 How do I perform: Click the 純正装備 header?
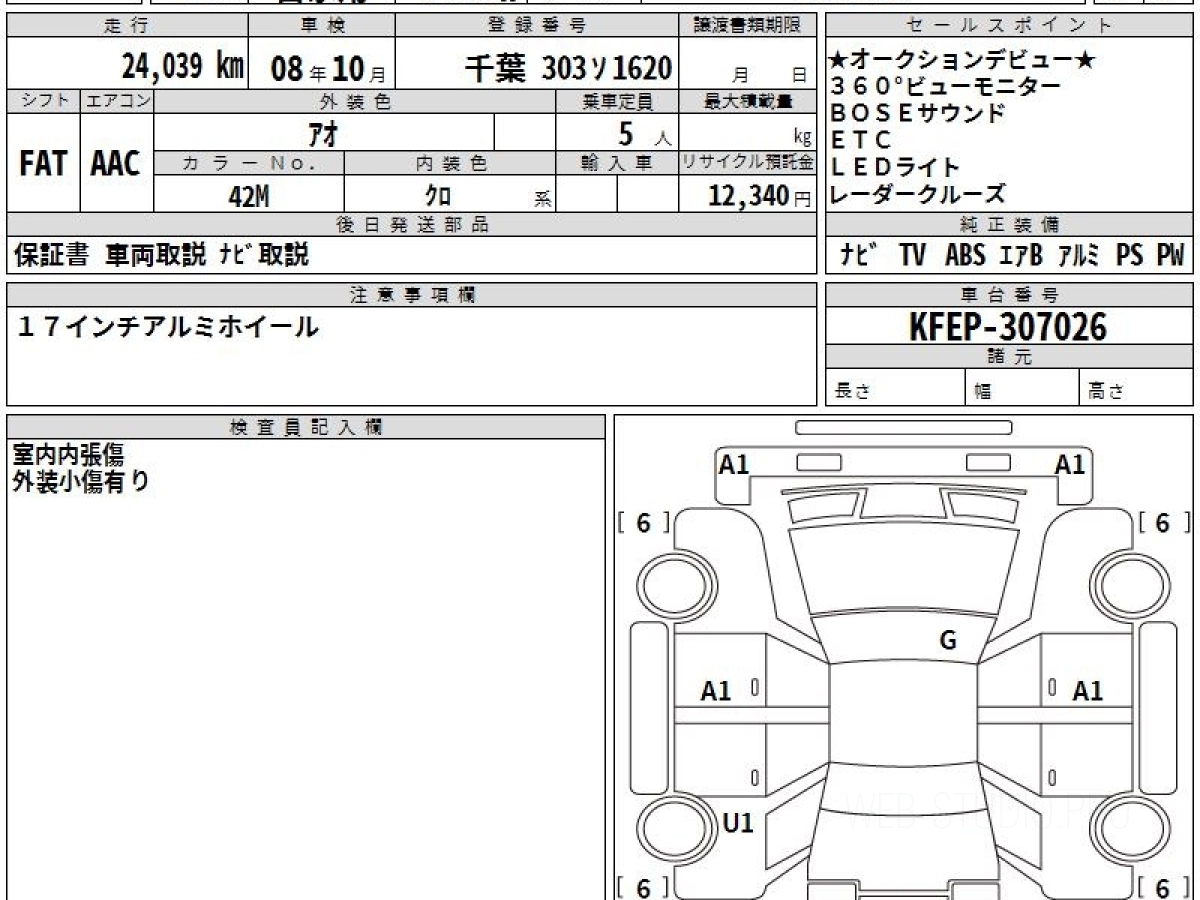[1009, 225]
